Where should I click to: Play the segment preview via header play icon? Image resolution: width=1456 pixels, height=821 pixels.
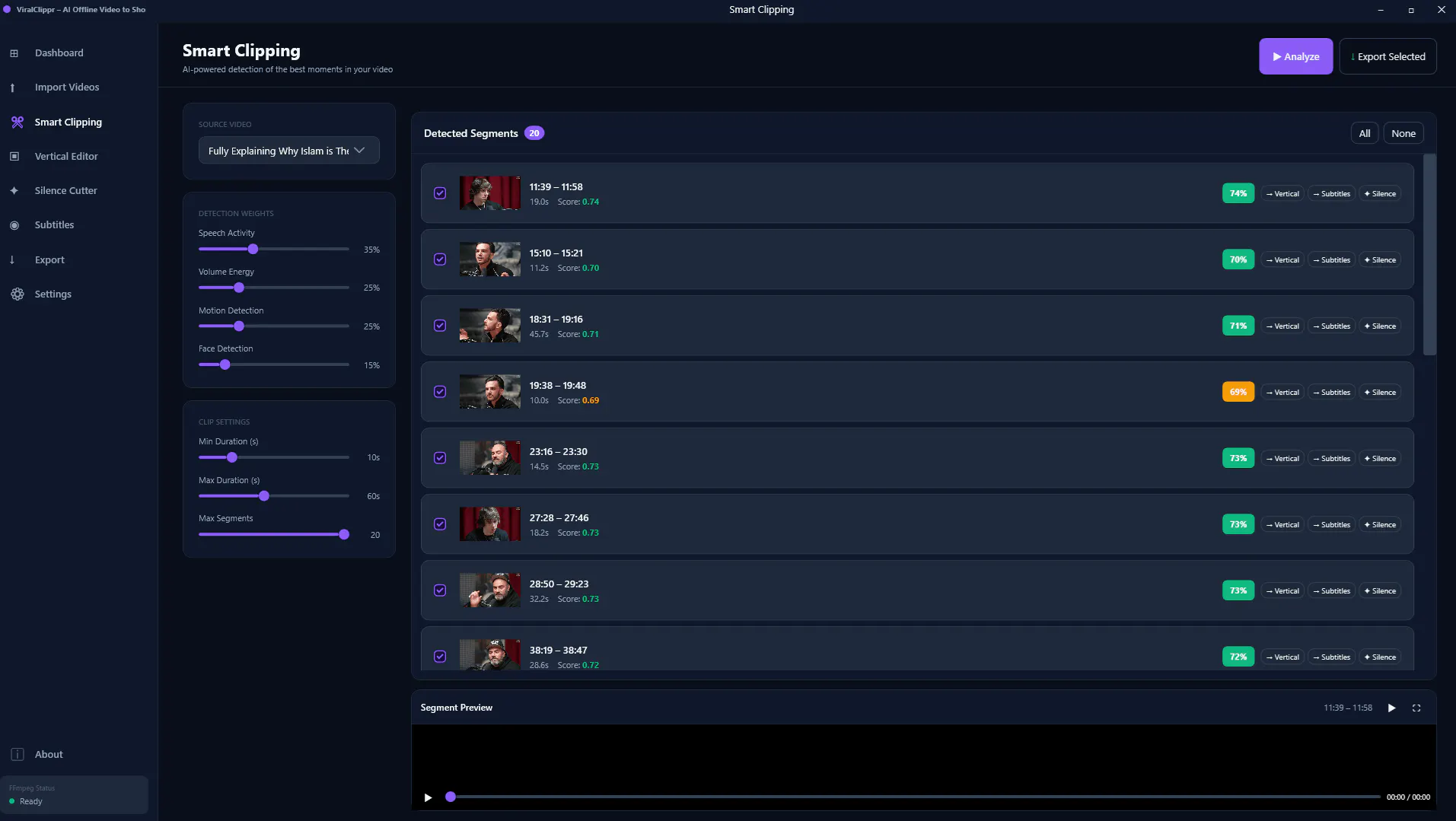click(x=1391, y=708)
